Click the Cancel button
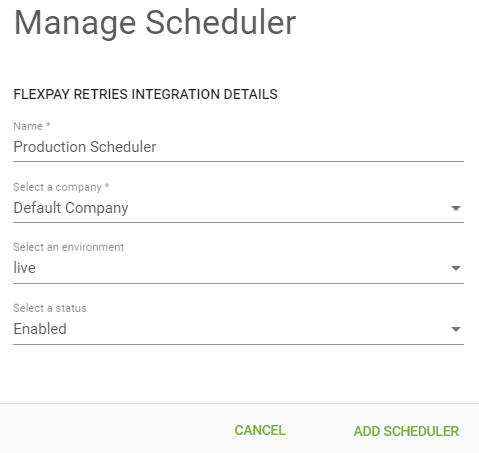This screenshot has height=453, width=479. point(260,430)
